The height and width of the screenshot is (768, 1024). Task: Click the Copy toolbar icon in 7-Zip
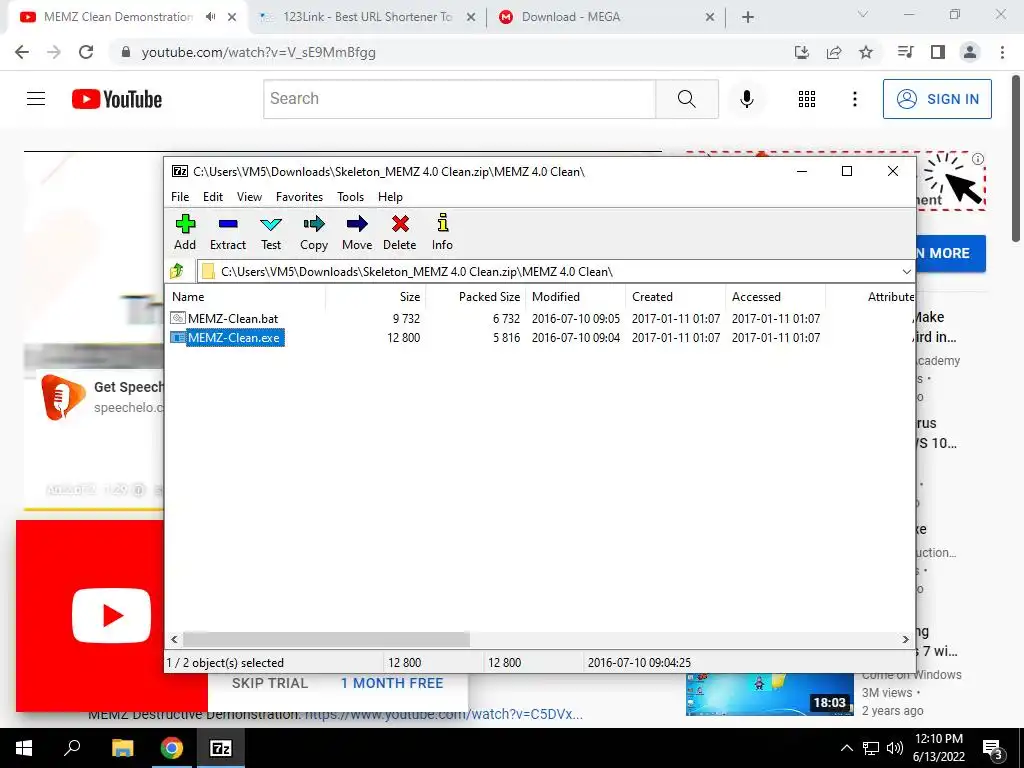[x=314, y=232]
